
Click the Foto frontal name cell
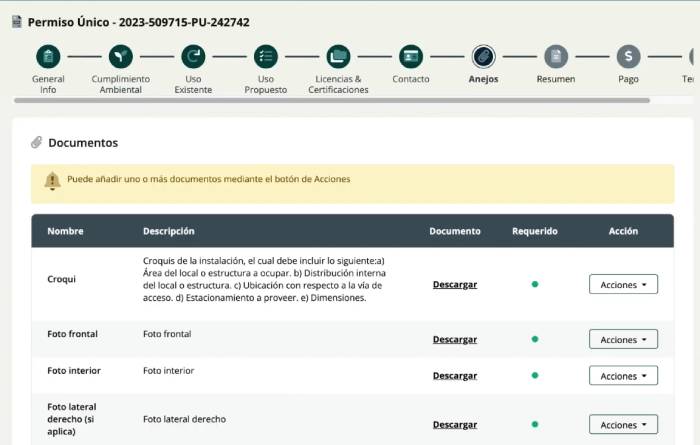tap(72, 334)
